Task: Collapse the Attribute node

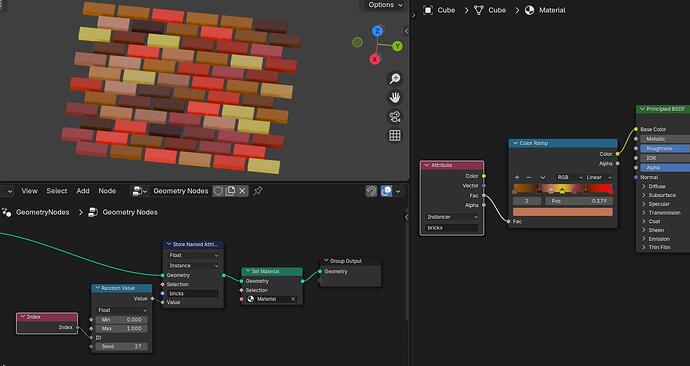Action: 427,165
